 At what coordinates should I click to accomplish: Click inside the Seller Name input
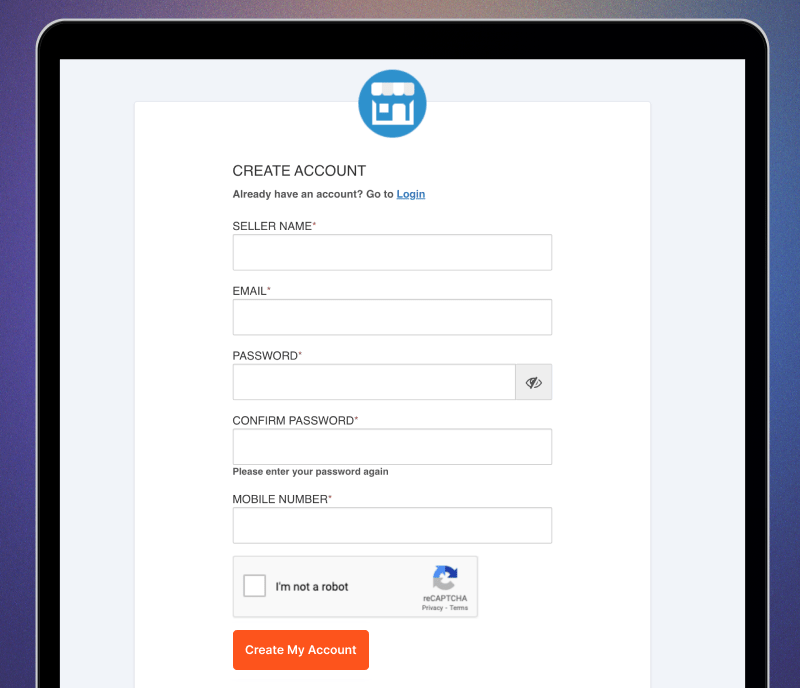click(x=392, y=252)
